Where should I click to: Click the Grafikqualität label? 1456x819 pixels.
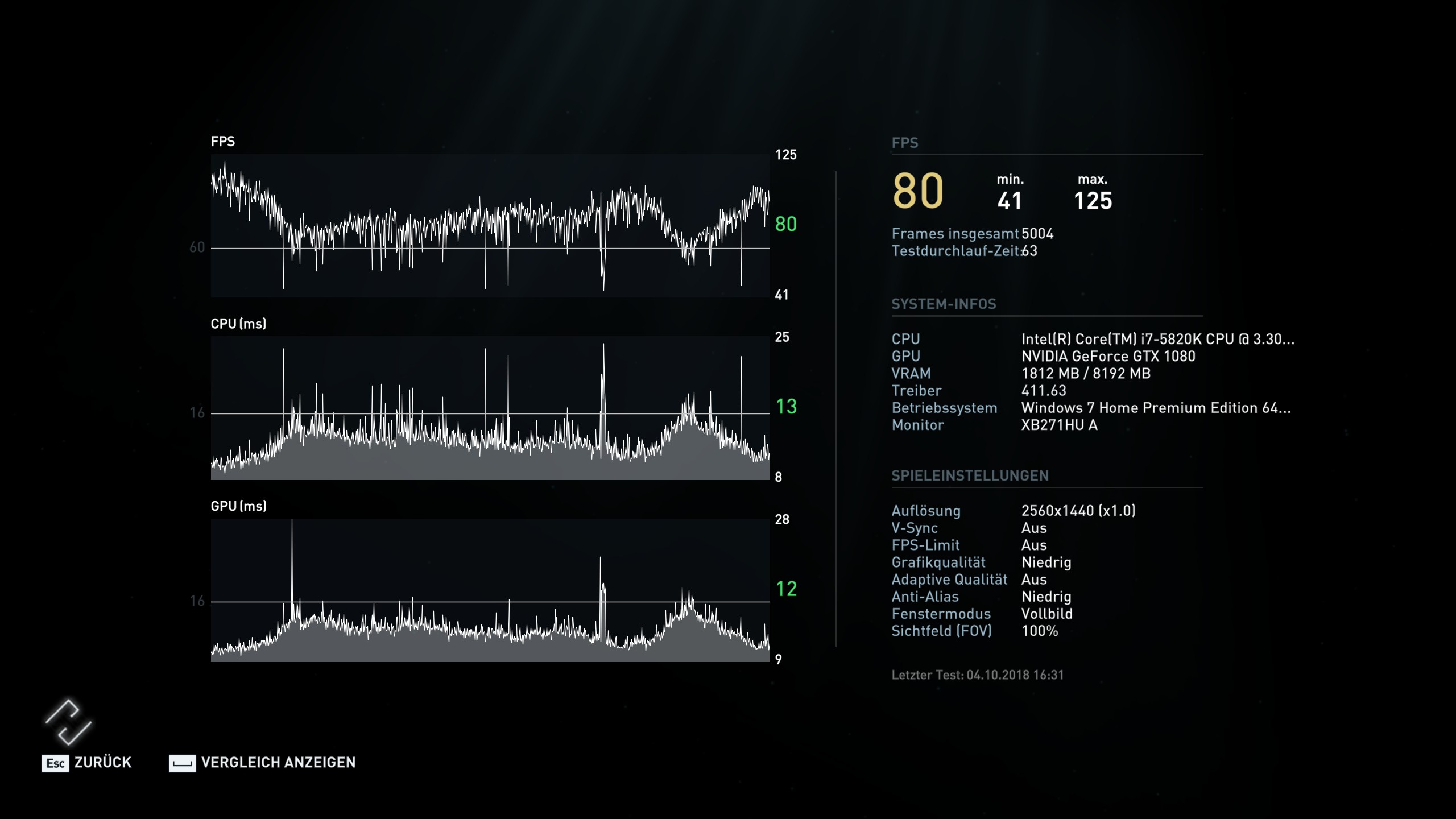click(938, 562)
